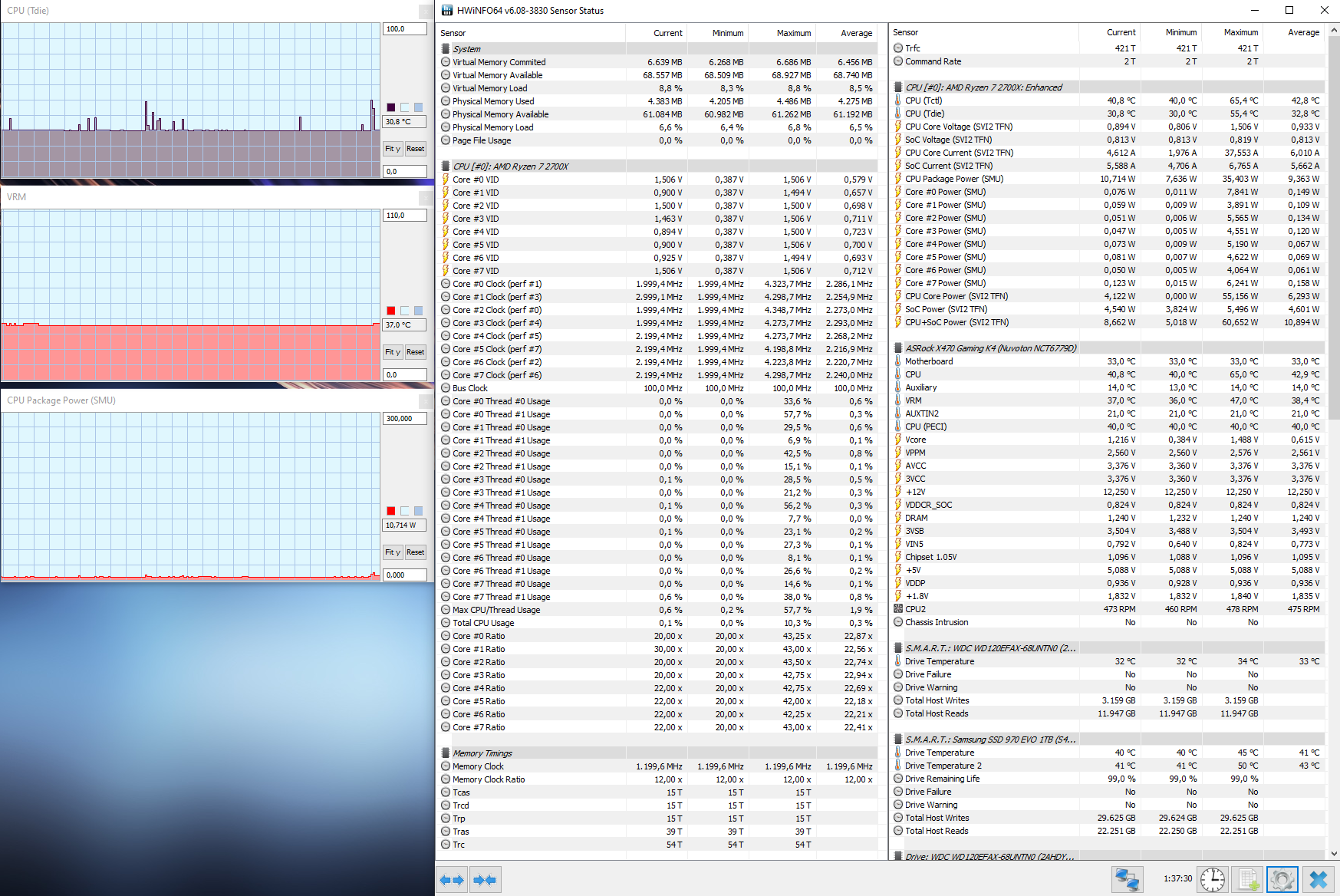1340x896 pixels.
Task: Click the Samsung SSD 970 EVO group icon
Action: [x=898, y=740]
